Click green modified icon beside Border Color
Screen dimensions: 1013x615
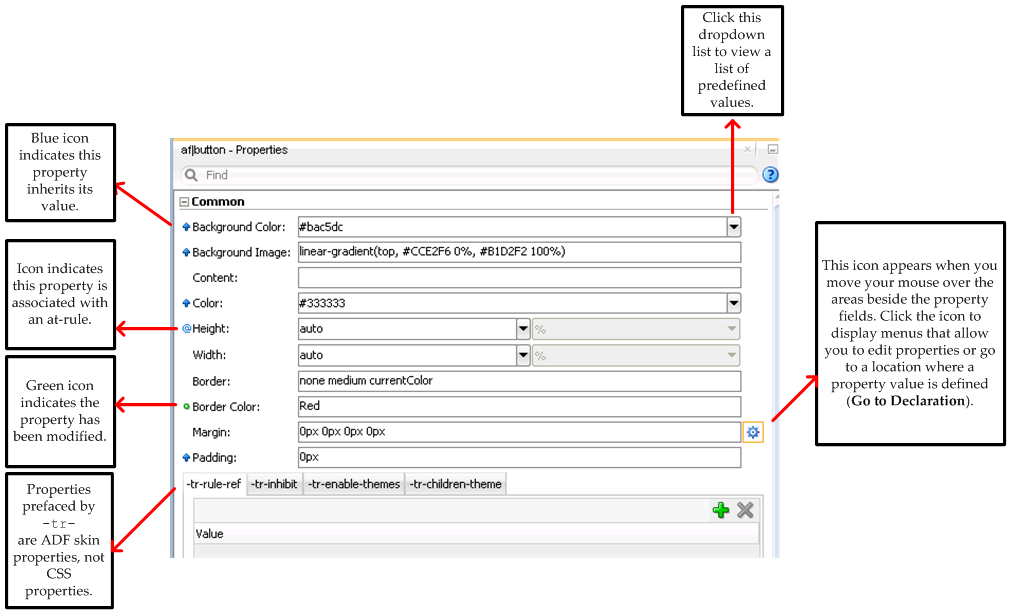click(x=186, y=406)
